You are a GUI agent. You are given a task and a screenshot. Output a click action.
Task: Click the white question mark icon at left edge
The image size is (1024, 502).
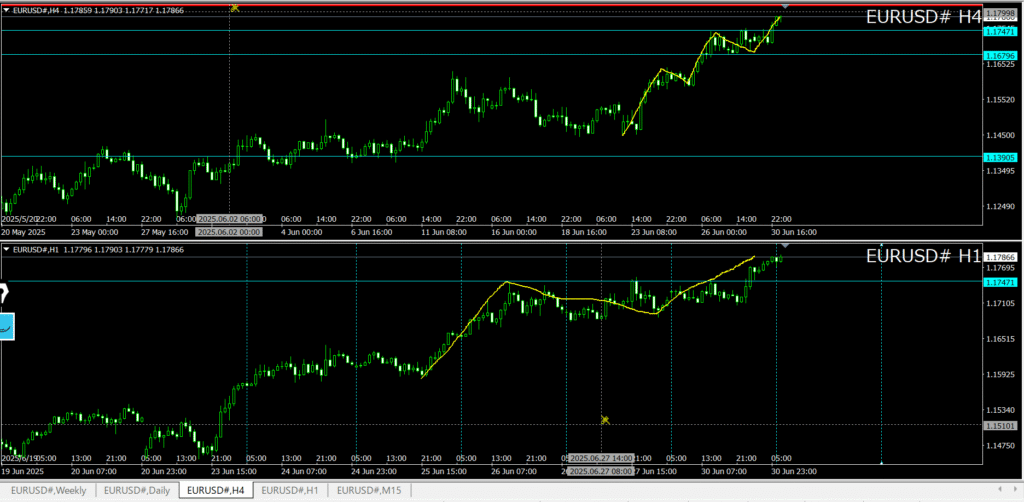[3, 293]
